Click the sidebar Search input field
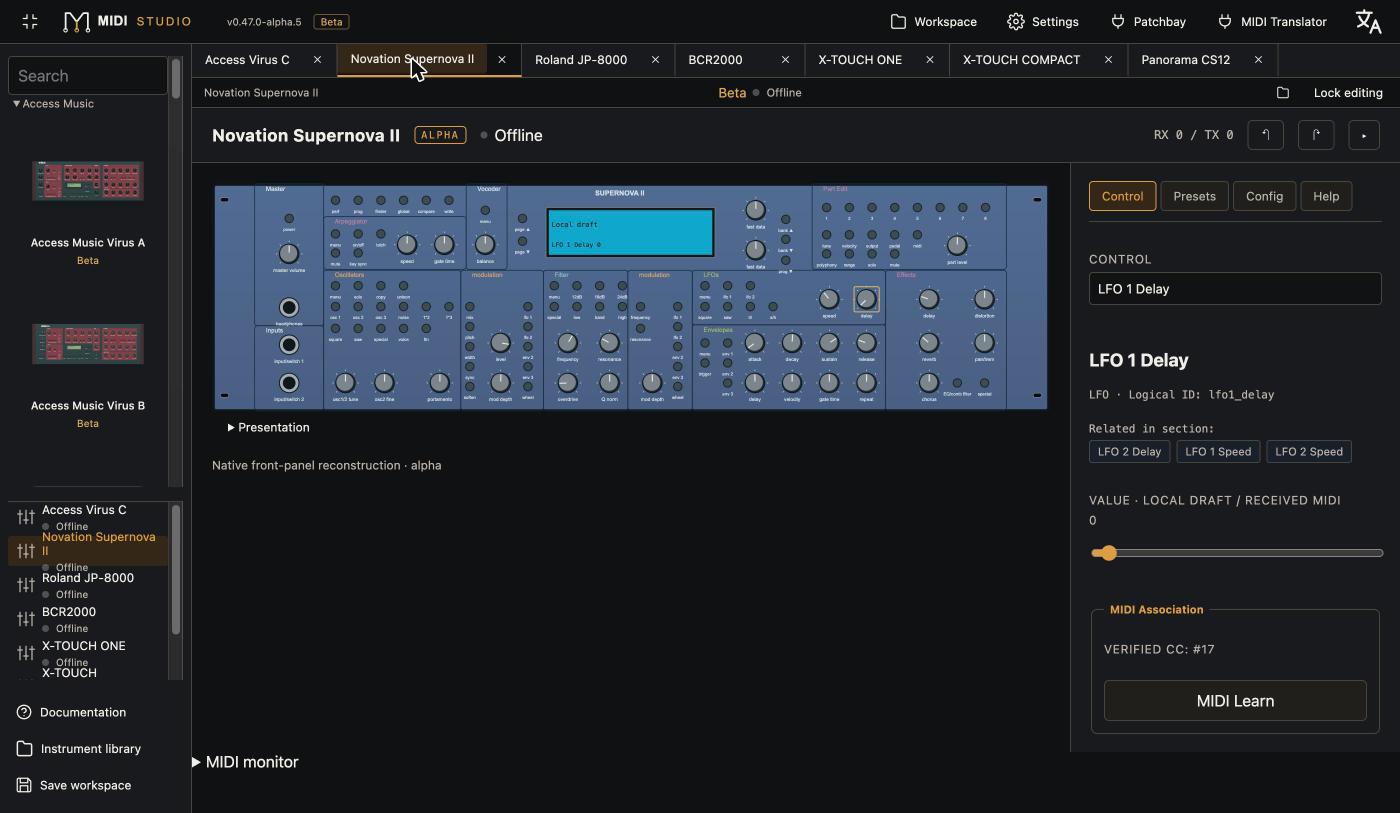Image resolution: width=1400 pixels, height=813 pixels. pyautogui.click(x=88, y=76)
